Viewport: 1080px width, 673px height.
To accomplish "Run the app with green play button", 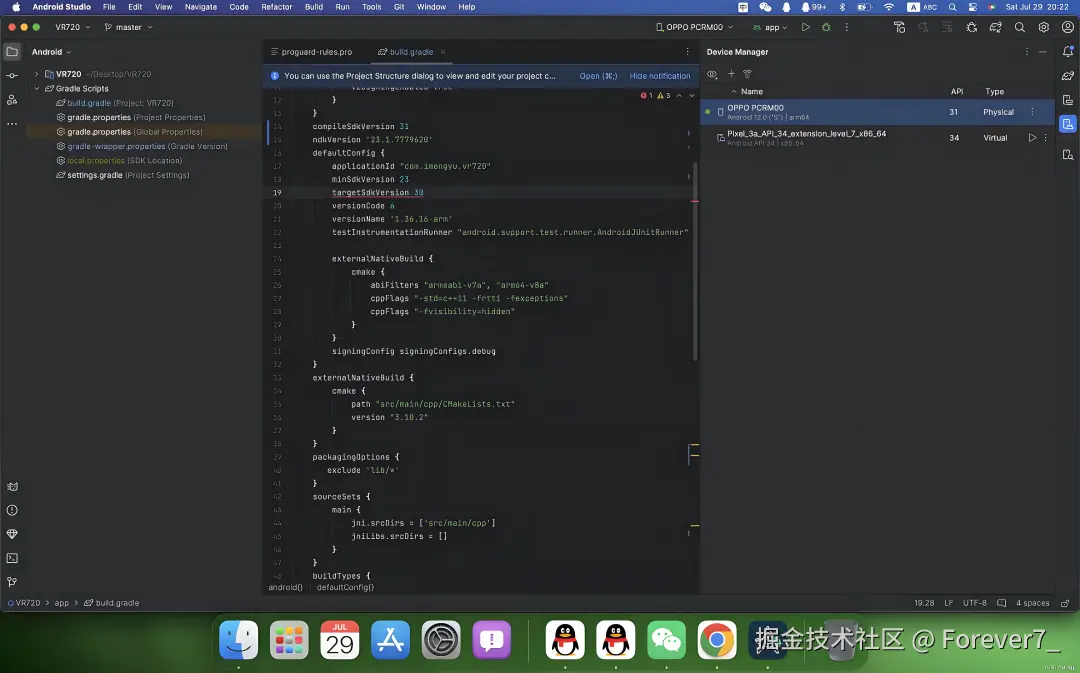I will (805, 28).
